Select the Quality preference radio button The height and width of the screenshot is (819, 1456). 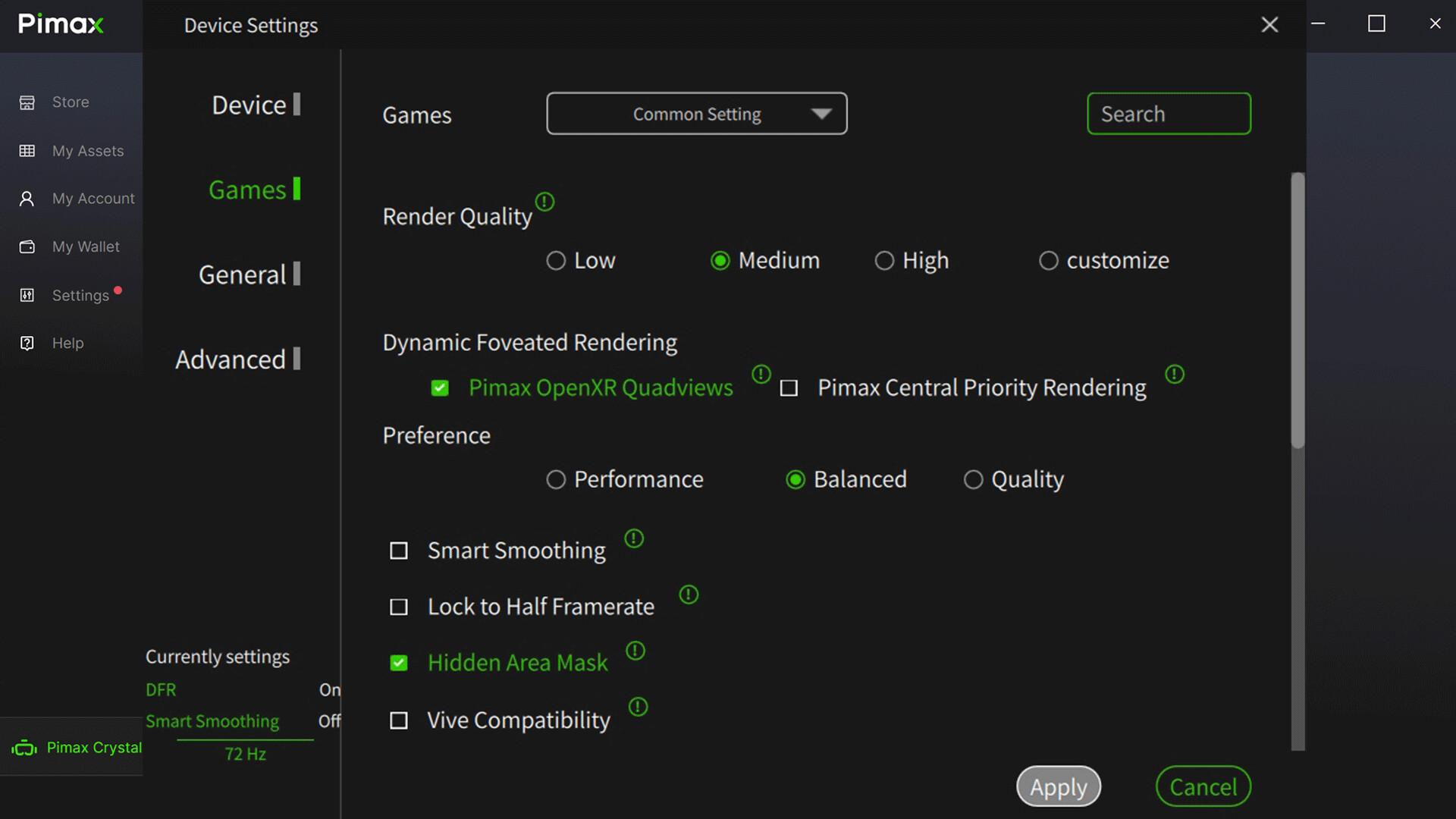click(973, 479)
